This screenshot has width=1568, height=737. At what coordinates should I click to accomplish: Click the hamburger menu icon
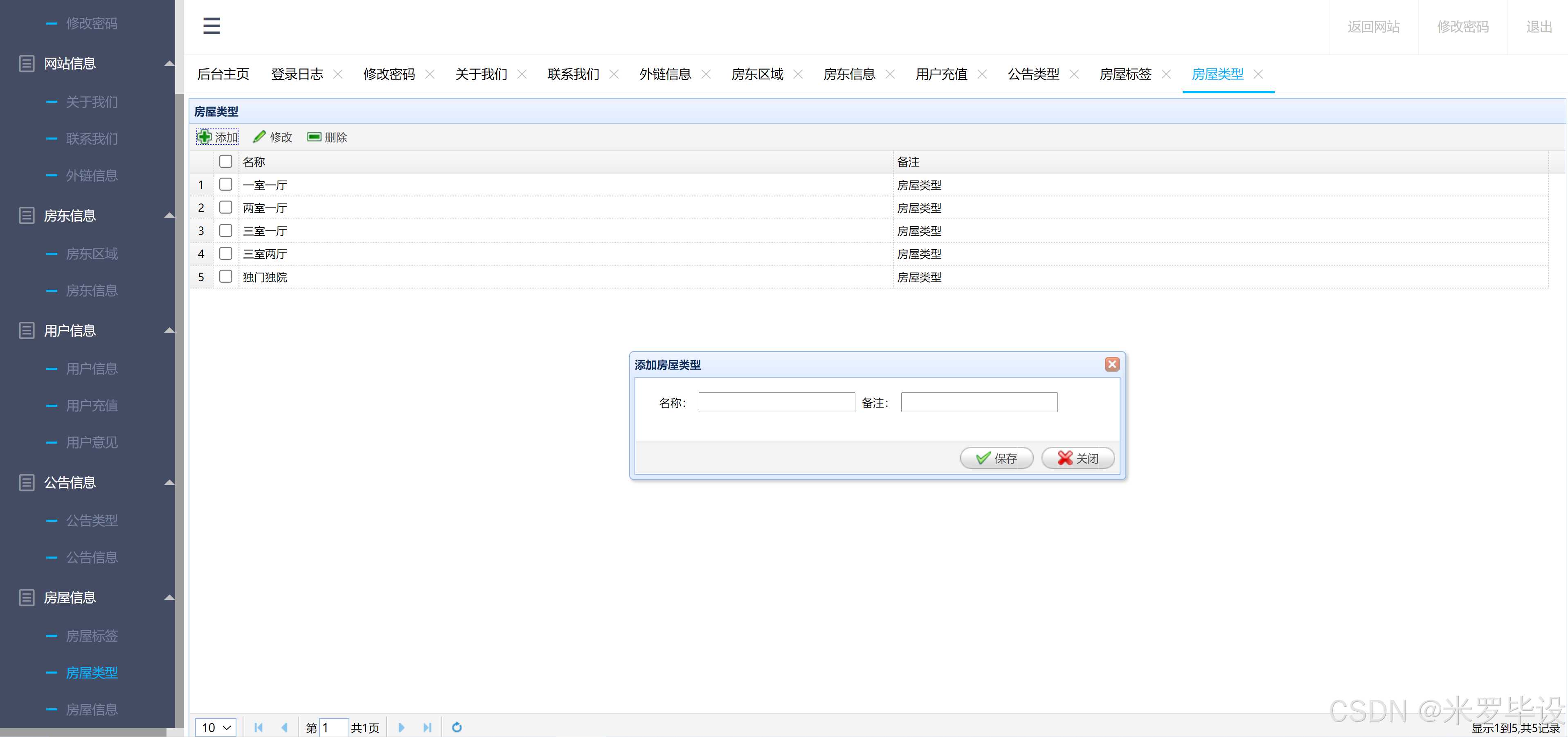point(211,26)
